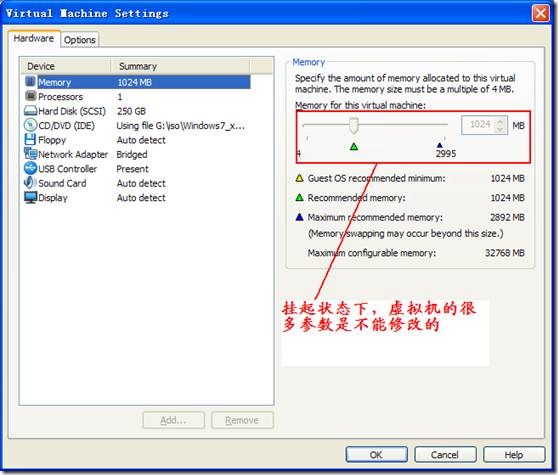Click the yellow Guest OS minimum triangle icon
Image resolution: width=558 pixels, height=475 pixels.
point(300,178)
